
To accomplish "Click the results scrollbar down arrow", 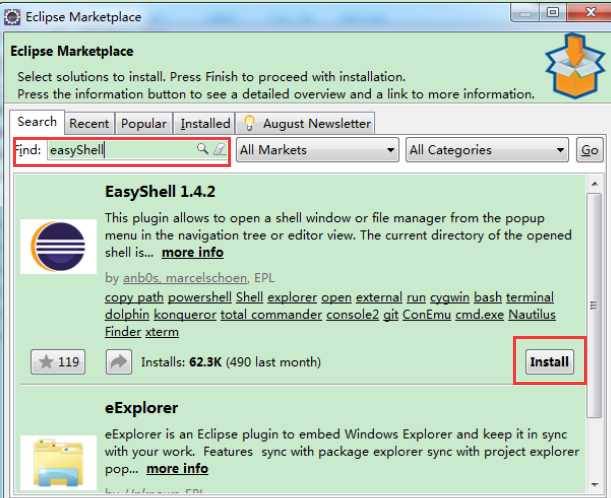I will pos(594,484).
